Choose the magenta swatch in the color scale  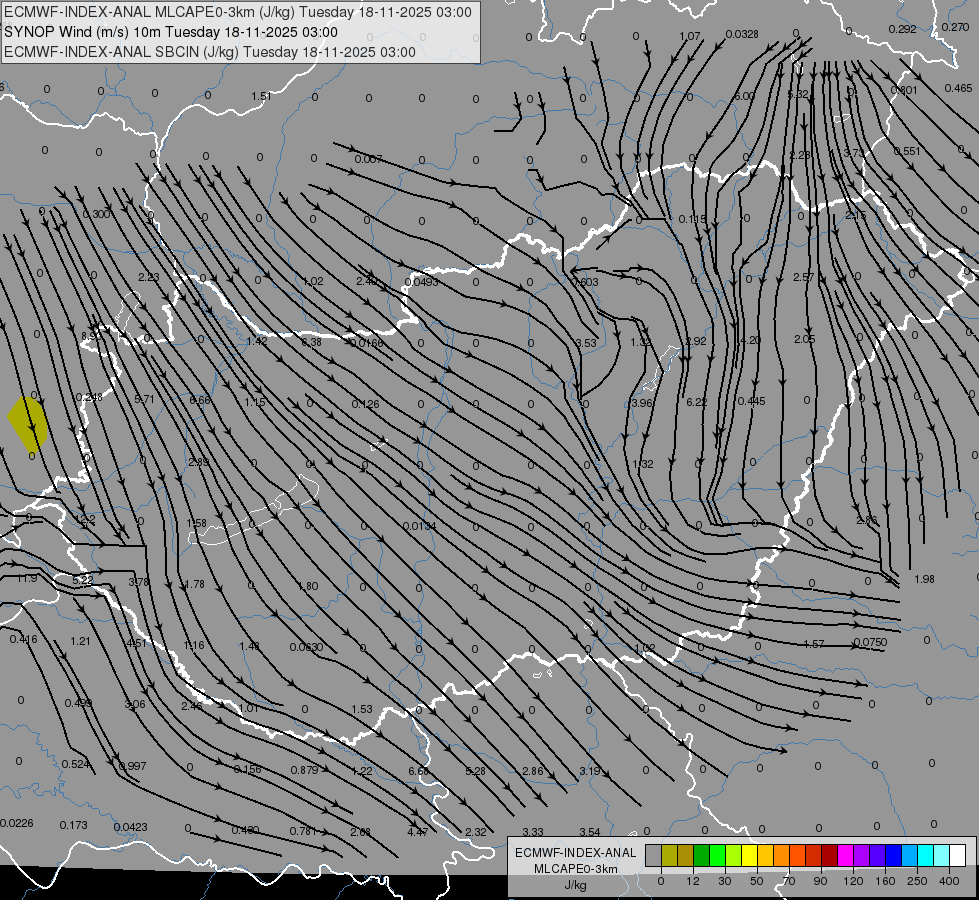coord(845,855)
